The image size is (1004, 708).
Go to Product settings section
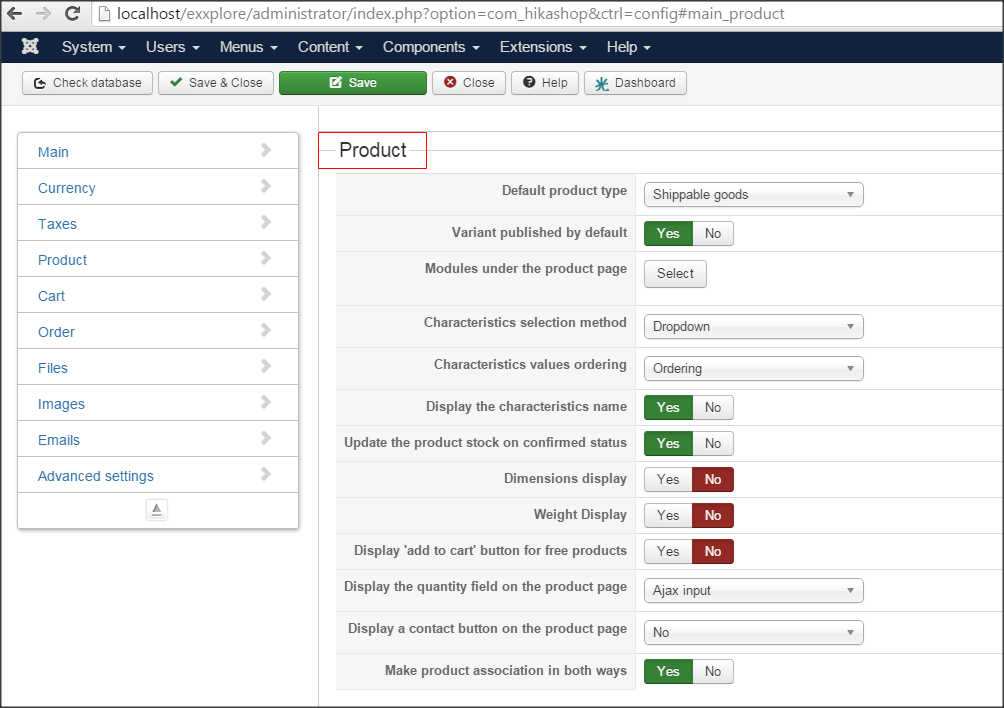[158, 259]
